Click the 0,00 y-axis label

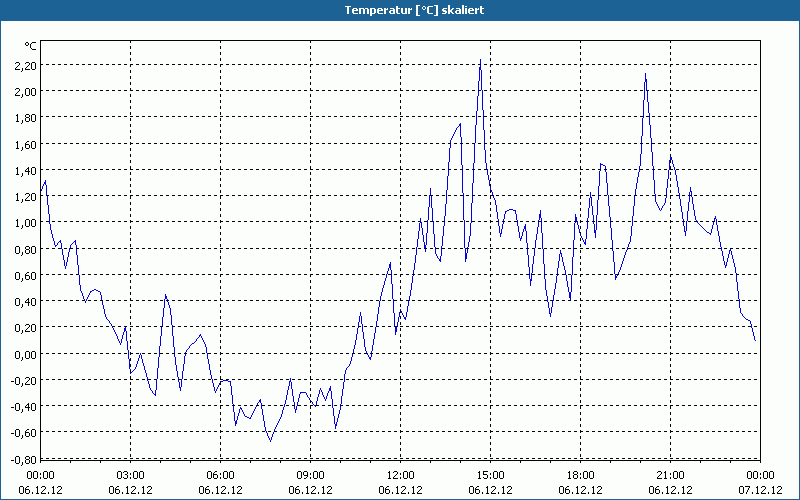tap(27, 354)
